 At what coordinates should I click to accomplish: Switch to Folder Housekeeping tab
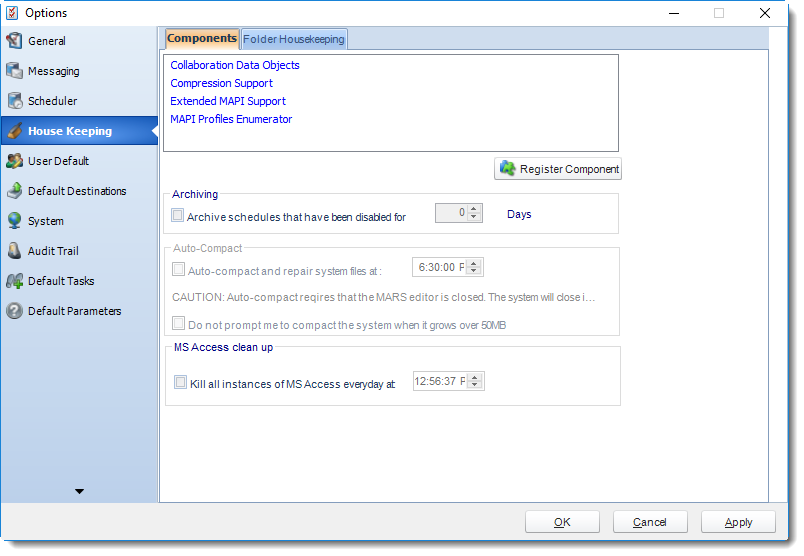click(x=294, y=39)
